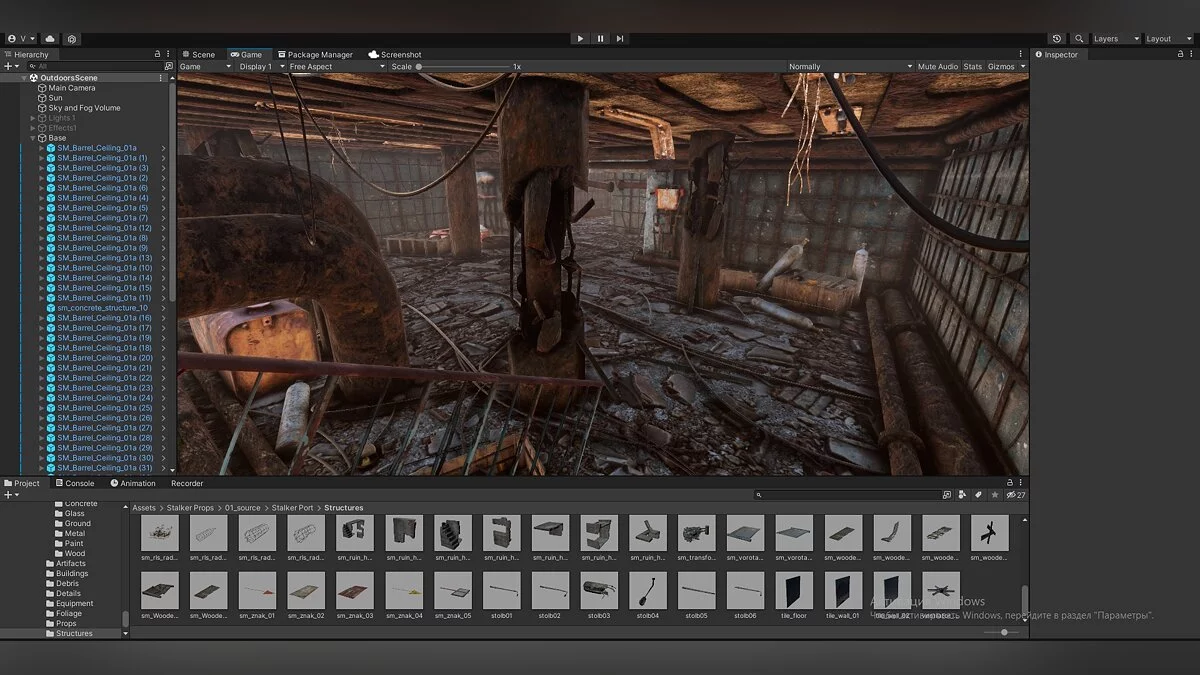
Task: Click the Stalker Props breadcrumb link
Action: pos(190,508)
